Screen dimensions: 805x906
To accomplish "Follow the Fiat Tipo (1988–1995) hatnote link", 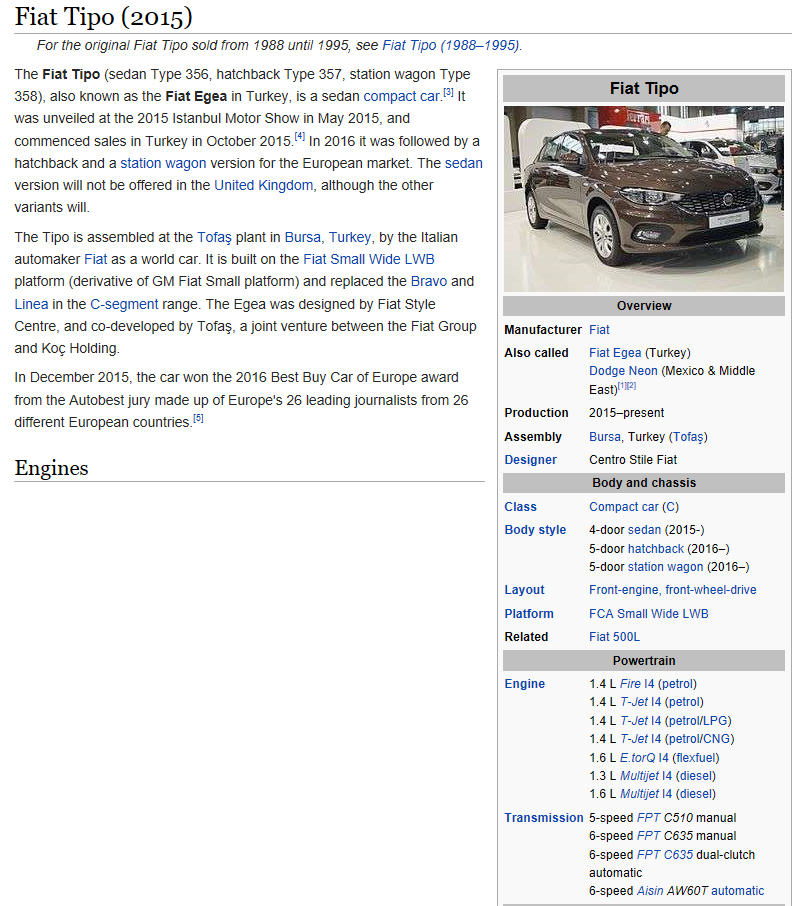I will [x=451, y=45].
